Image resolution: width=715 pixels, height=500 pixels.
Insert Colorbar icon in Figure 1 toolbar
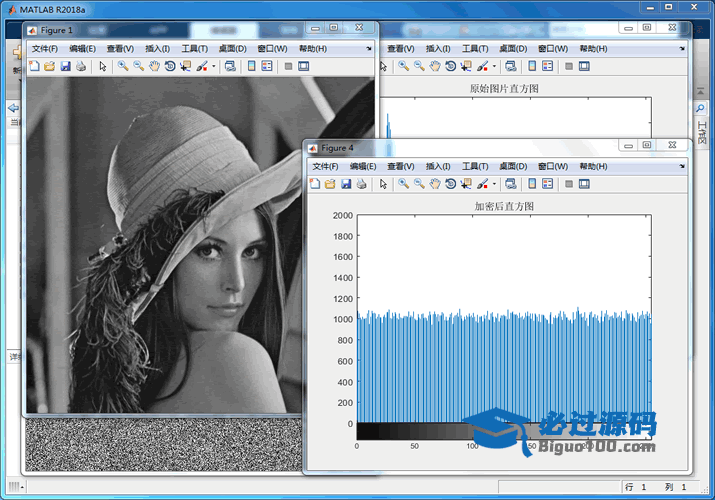click(251, 66)
